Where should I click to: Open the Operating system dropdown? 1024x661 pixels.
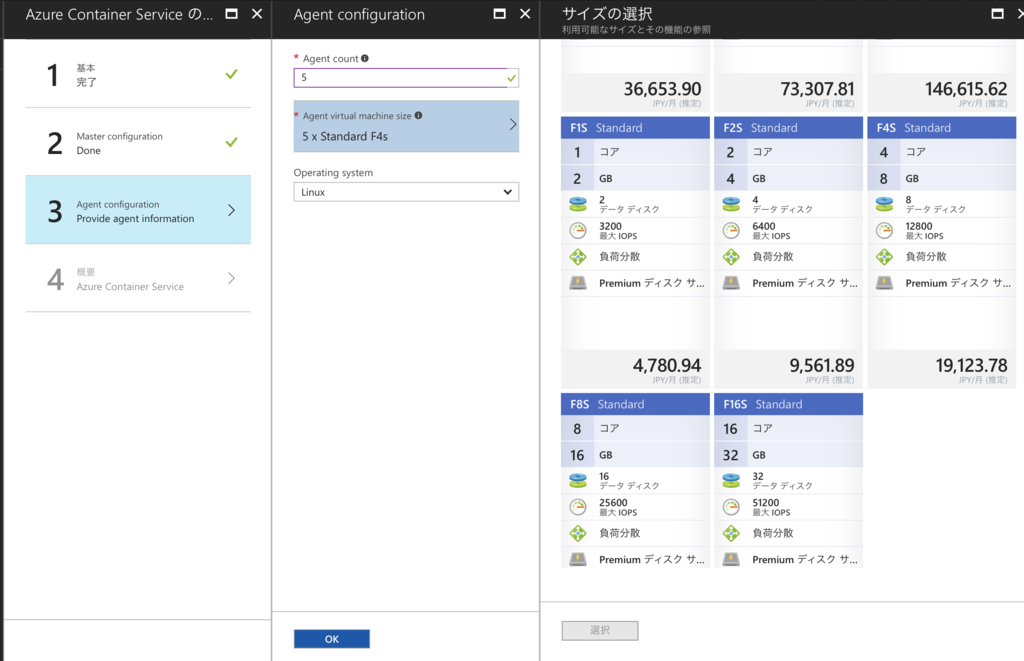coord(406,192)
